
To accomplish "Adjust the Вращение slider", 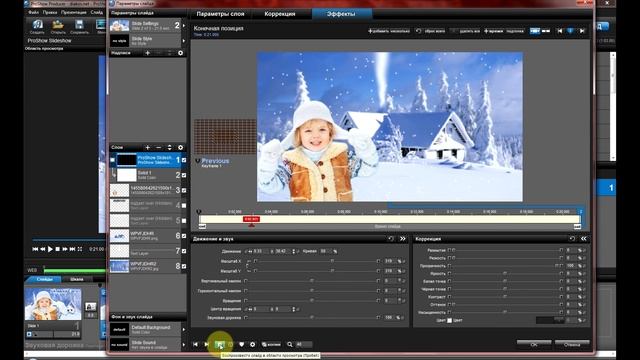I will coord(312,301).
